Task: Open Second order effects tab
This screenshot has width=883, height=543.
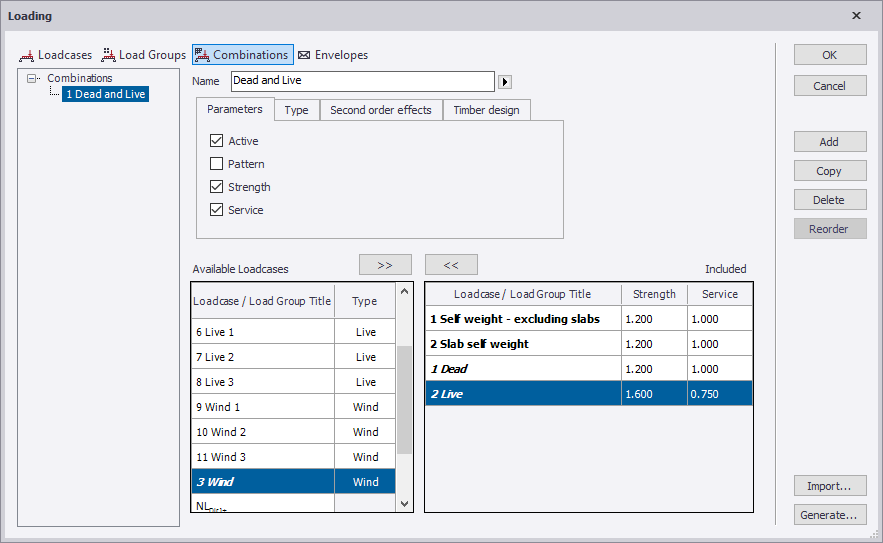Action: [381, 110]
